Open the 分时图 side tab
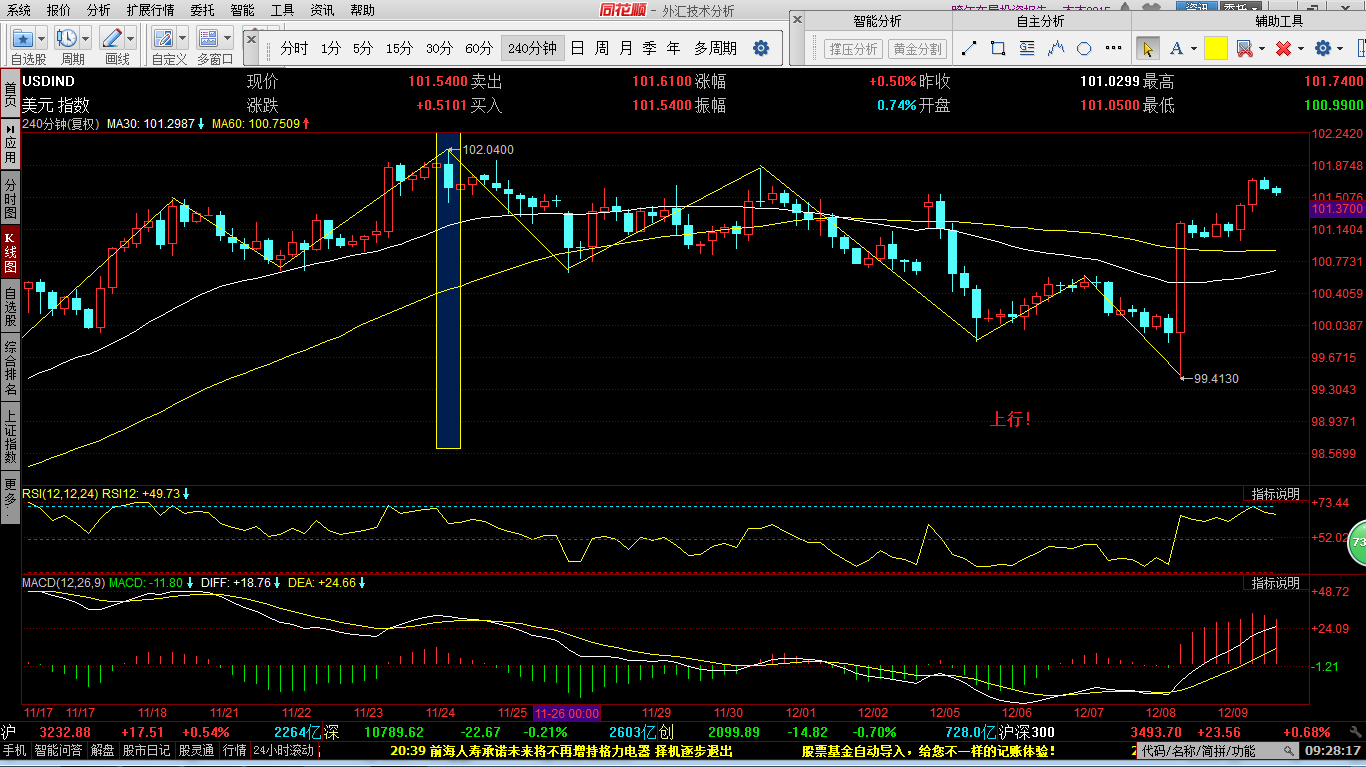Screen dimensions: 1366x767 (10, 198)
